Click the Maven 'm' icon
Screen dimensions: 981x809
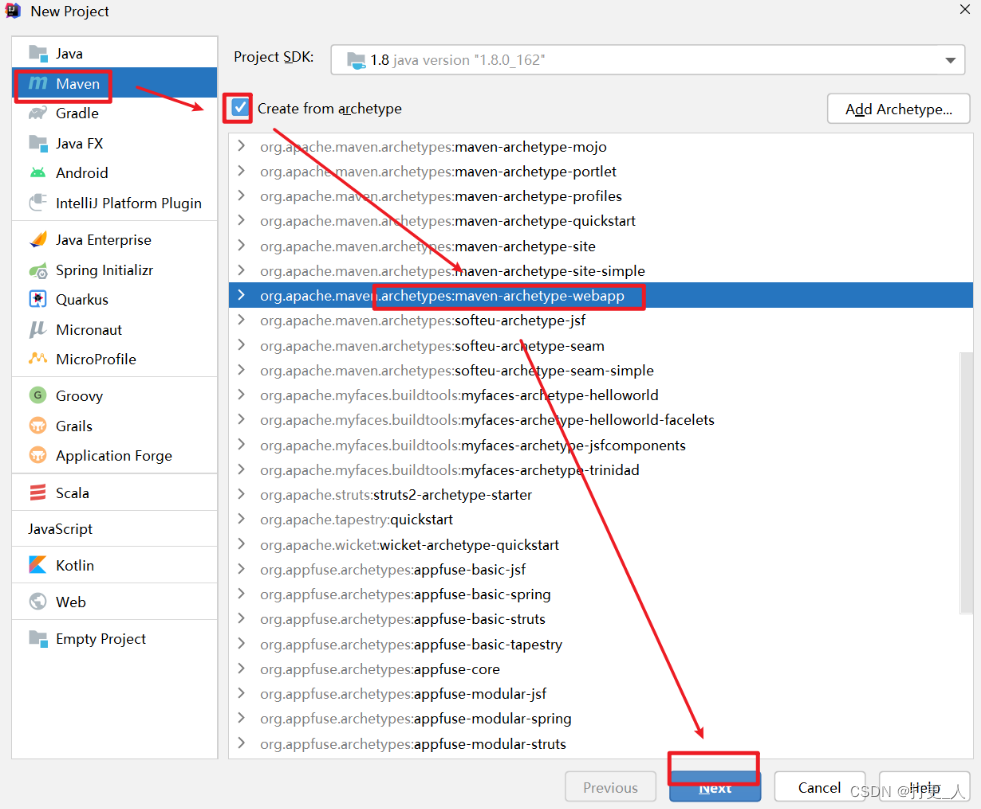coord(38,83)
